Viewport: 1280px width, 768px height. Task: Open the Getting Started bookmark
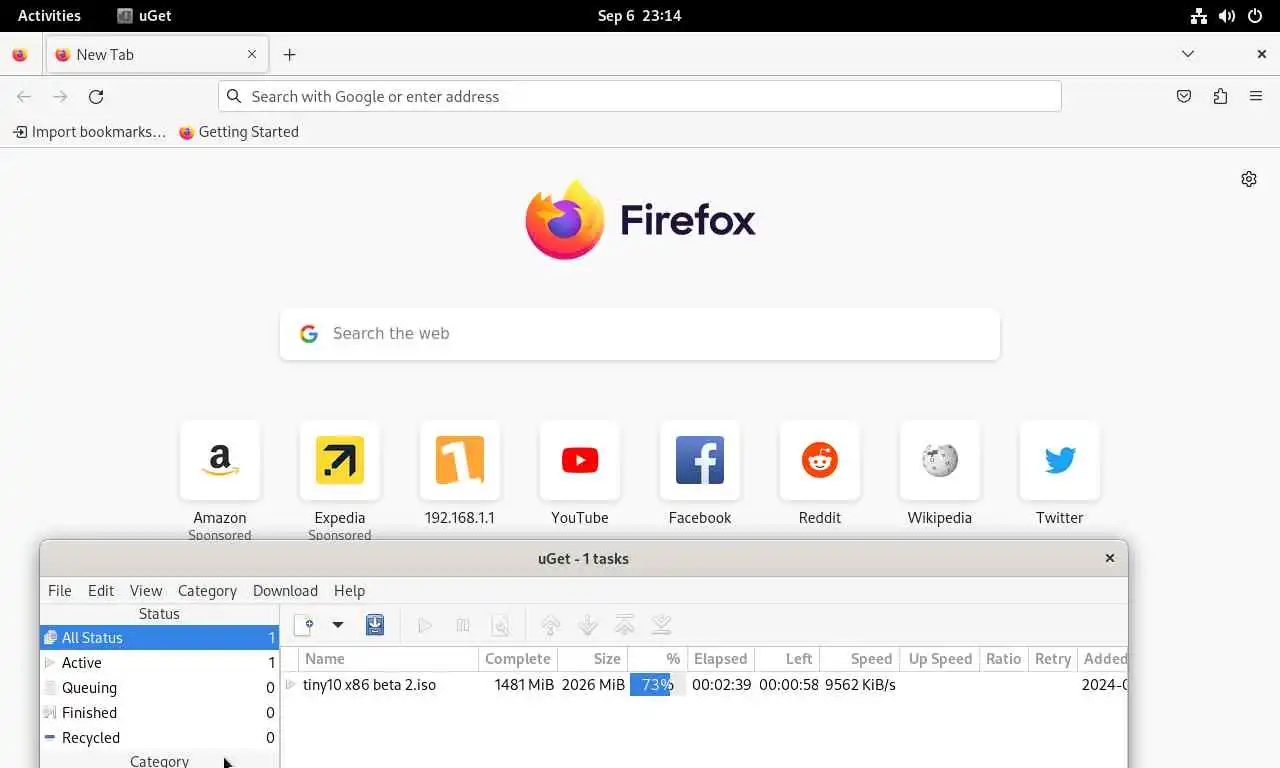239,131
